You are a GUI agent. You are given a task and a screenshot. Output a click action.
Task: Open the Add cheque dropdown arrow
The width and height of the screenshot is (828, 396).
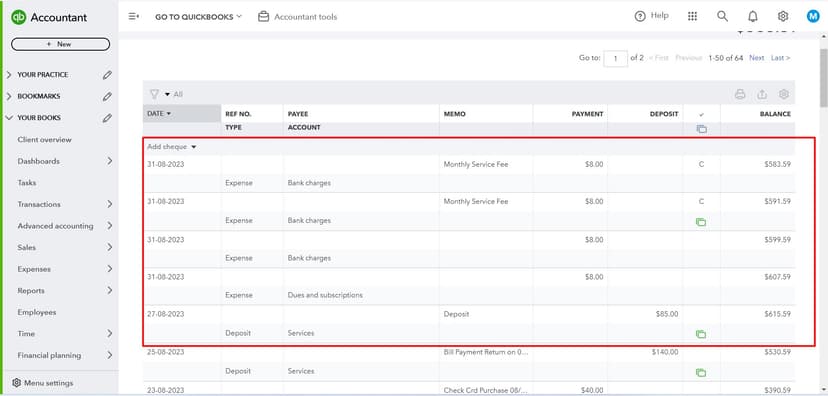tap(194, 147)
